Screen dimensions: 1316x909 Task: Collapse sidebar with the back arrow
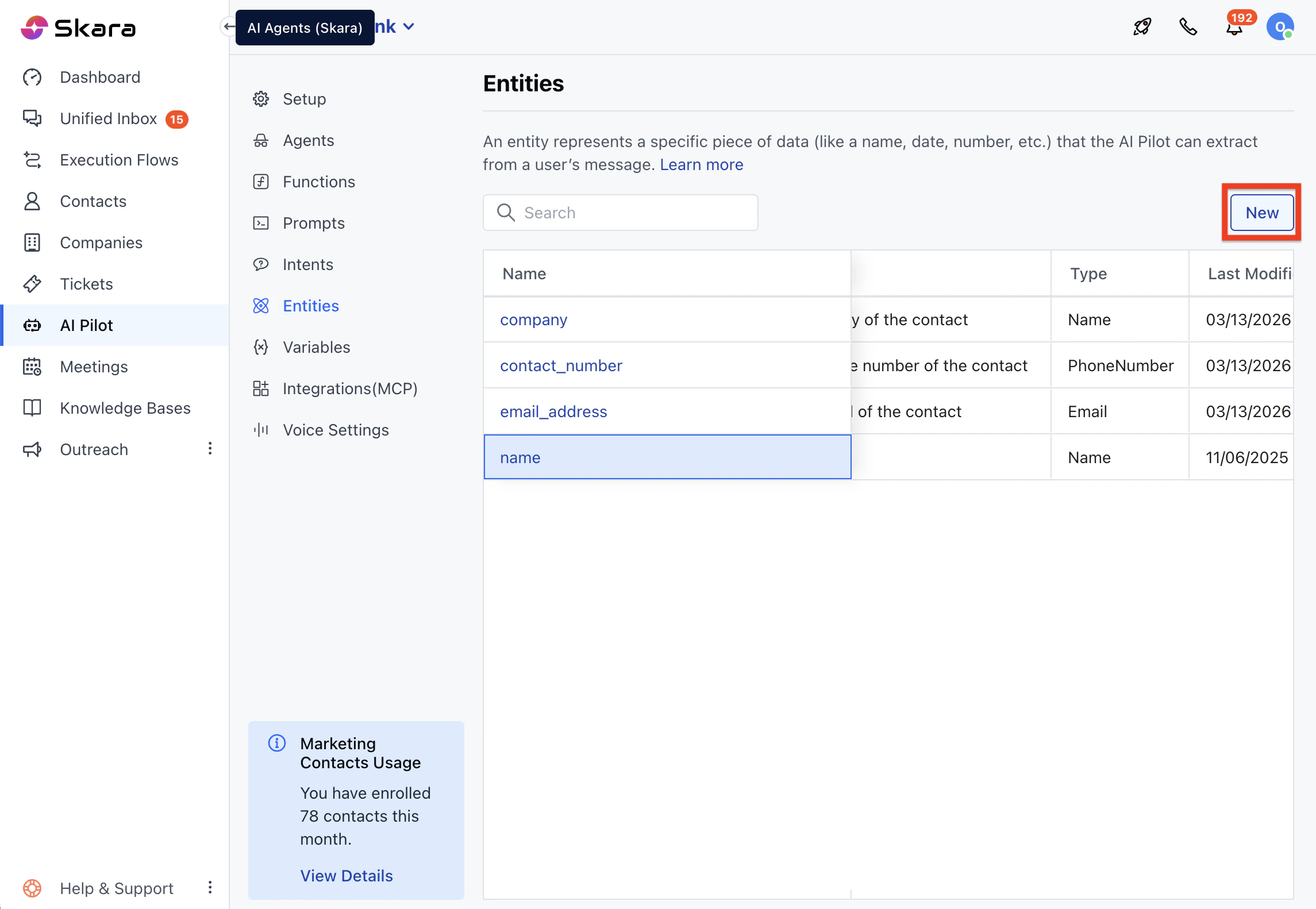[x=228, y=27]
